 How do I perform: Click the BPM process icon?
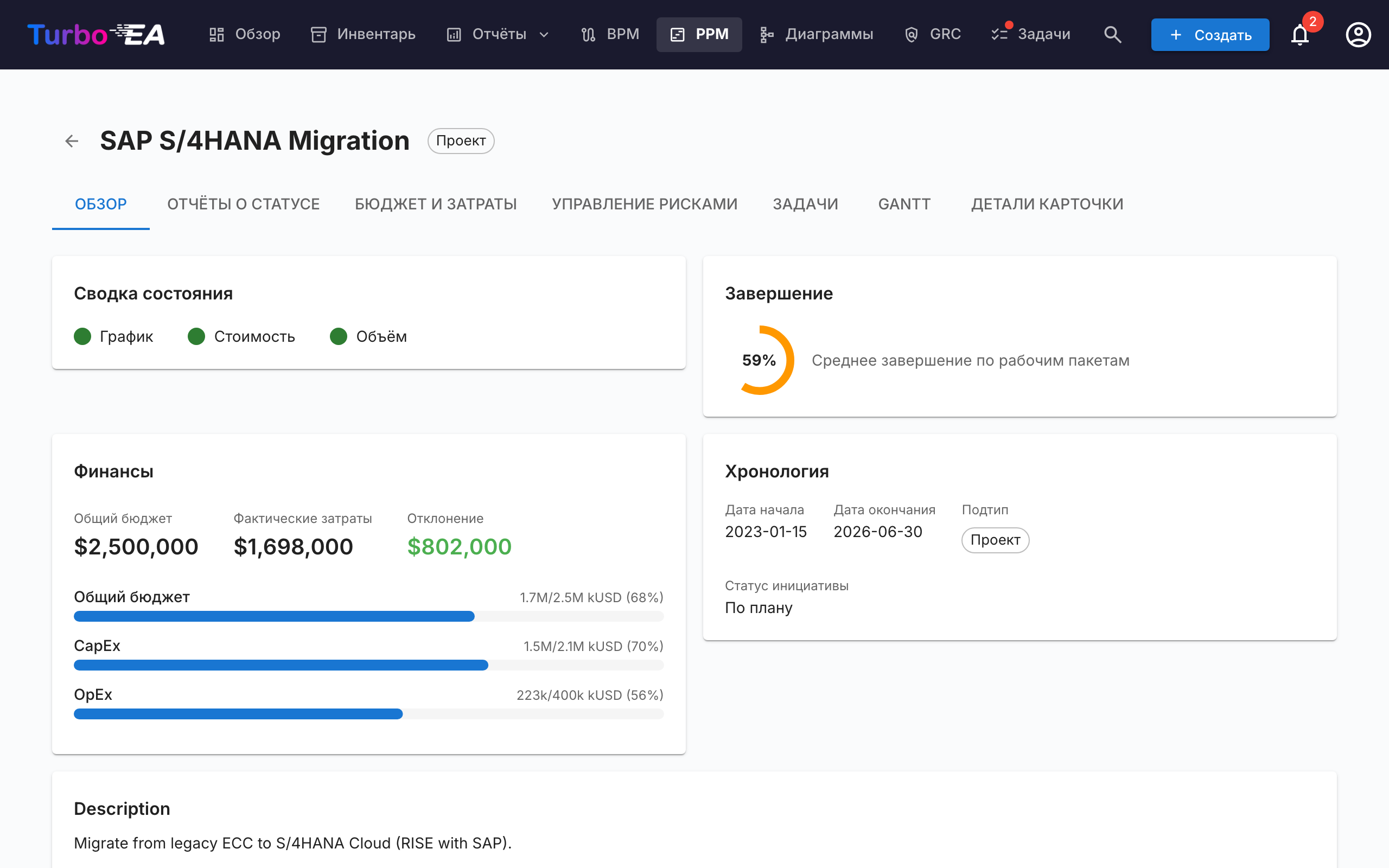coord(588,34)
